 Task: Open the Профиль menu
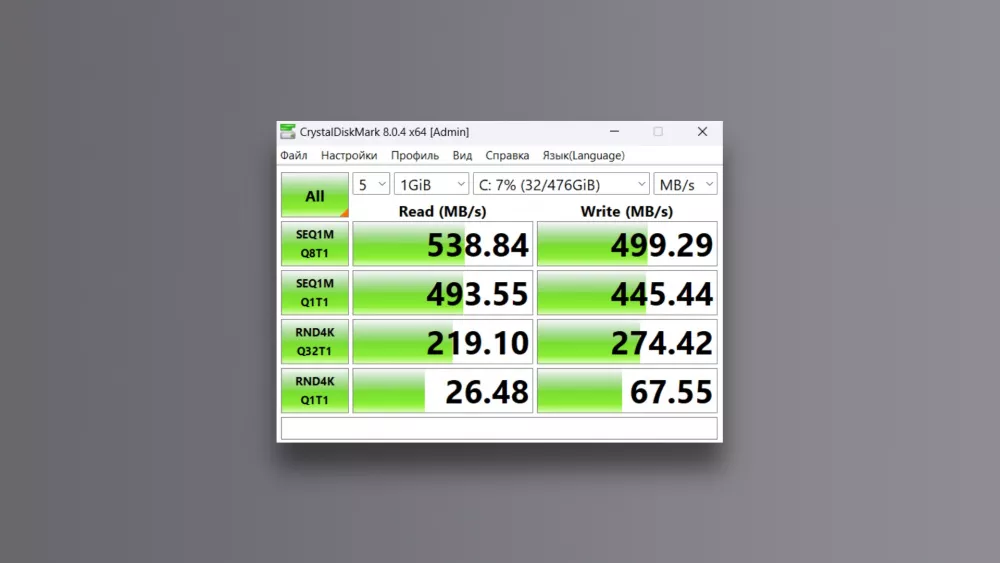click(415, 156)
